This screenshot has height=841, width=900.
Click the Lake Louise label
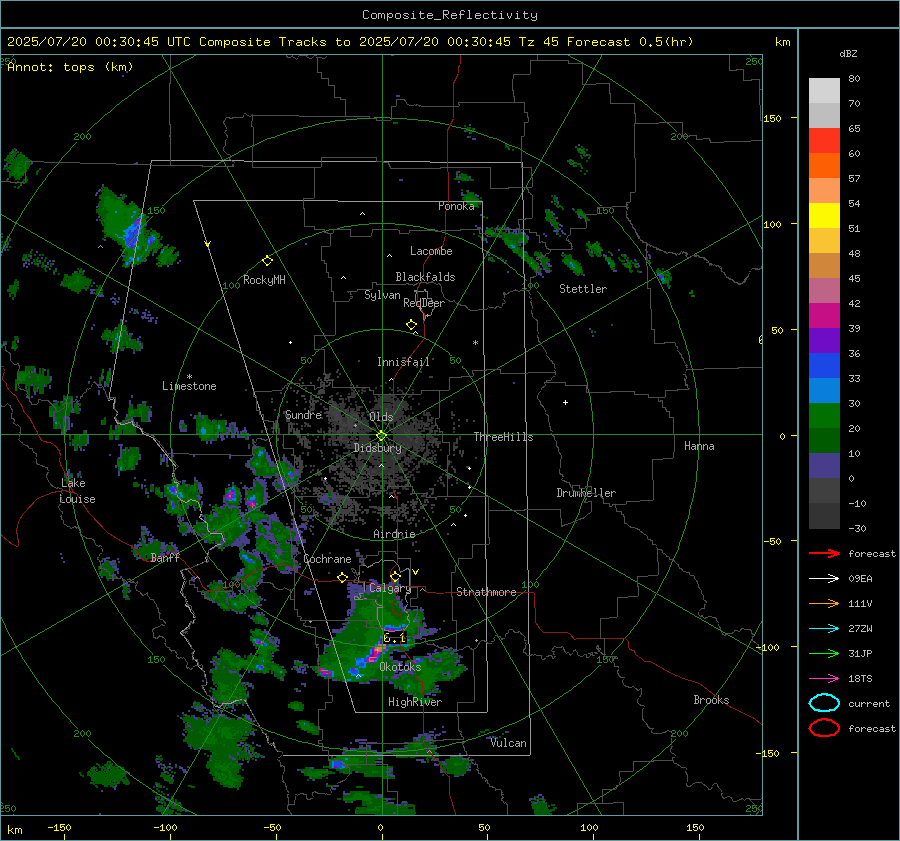pos(77,491)
